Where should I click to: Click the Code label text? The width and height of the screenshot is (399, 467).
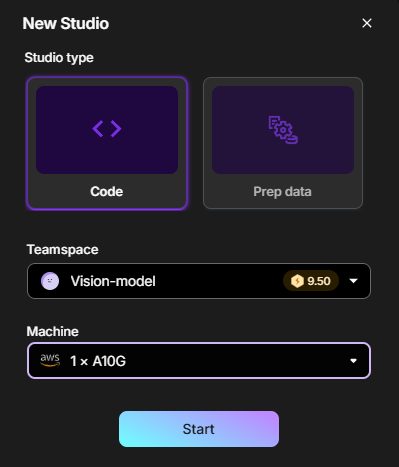pyautogui.click(x=107, y=192)
